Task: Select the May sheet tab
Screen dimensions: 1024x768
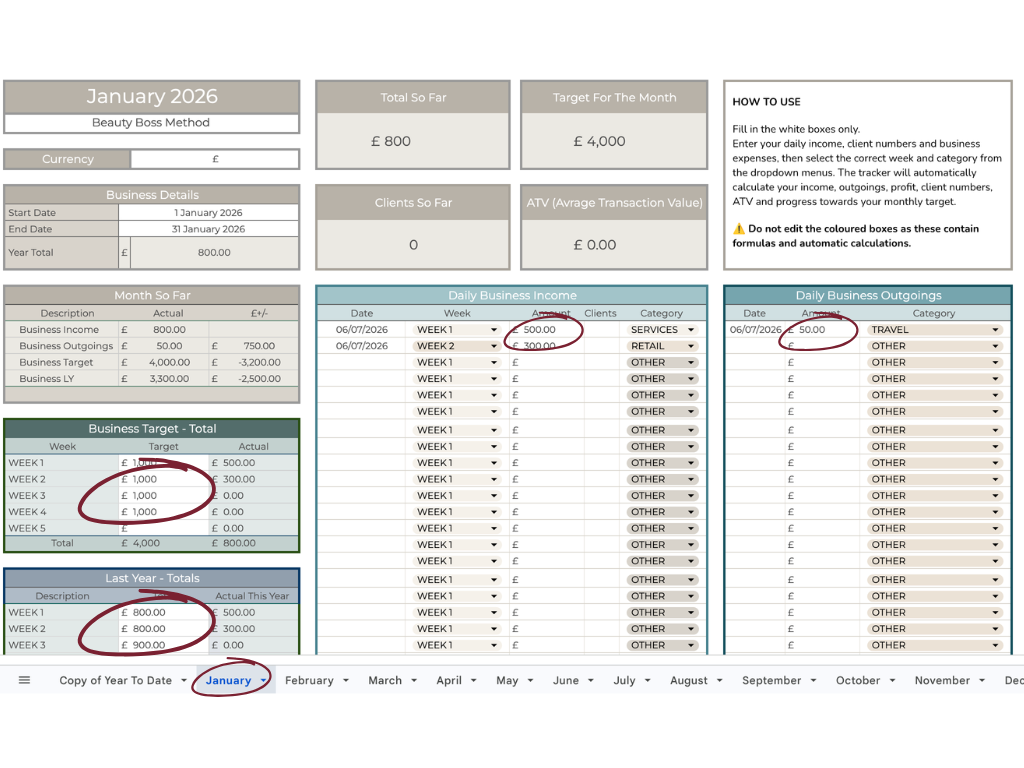Action: point(507,680)
